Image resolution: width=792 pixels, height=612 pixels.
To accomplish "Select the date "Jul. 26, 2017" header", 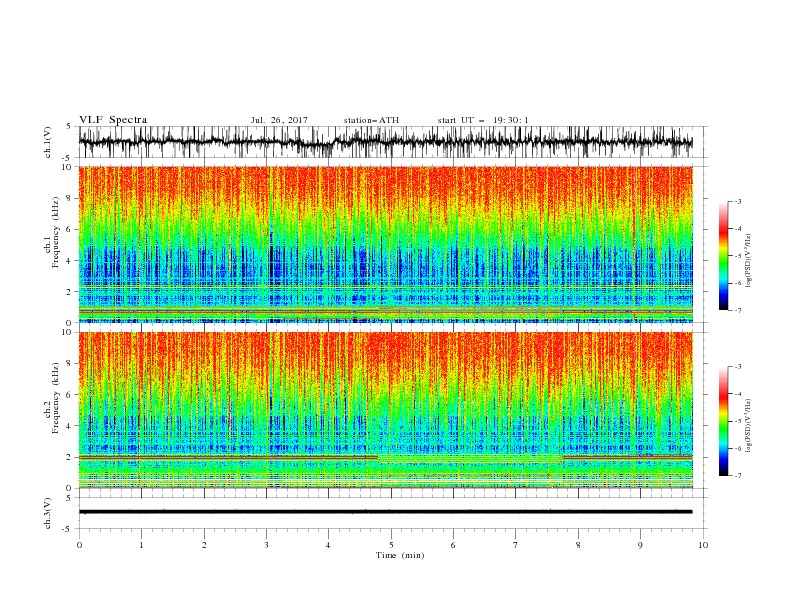I will coord(279,120).
